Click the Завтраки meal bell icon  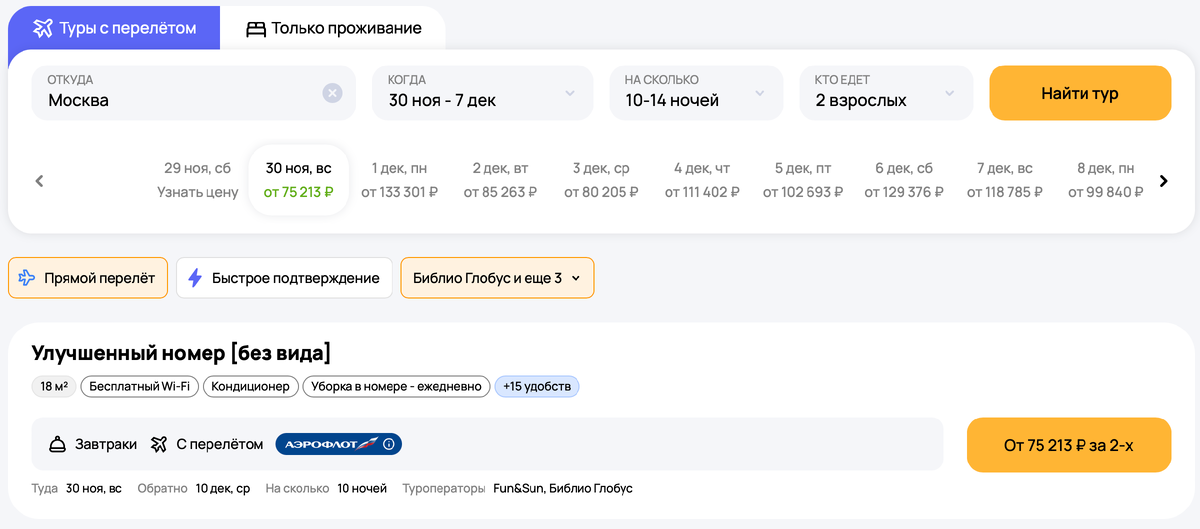58,444
